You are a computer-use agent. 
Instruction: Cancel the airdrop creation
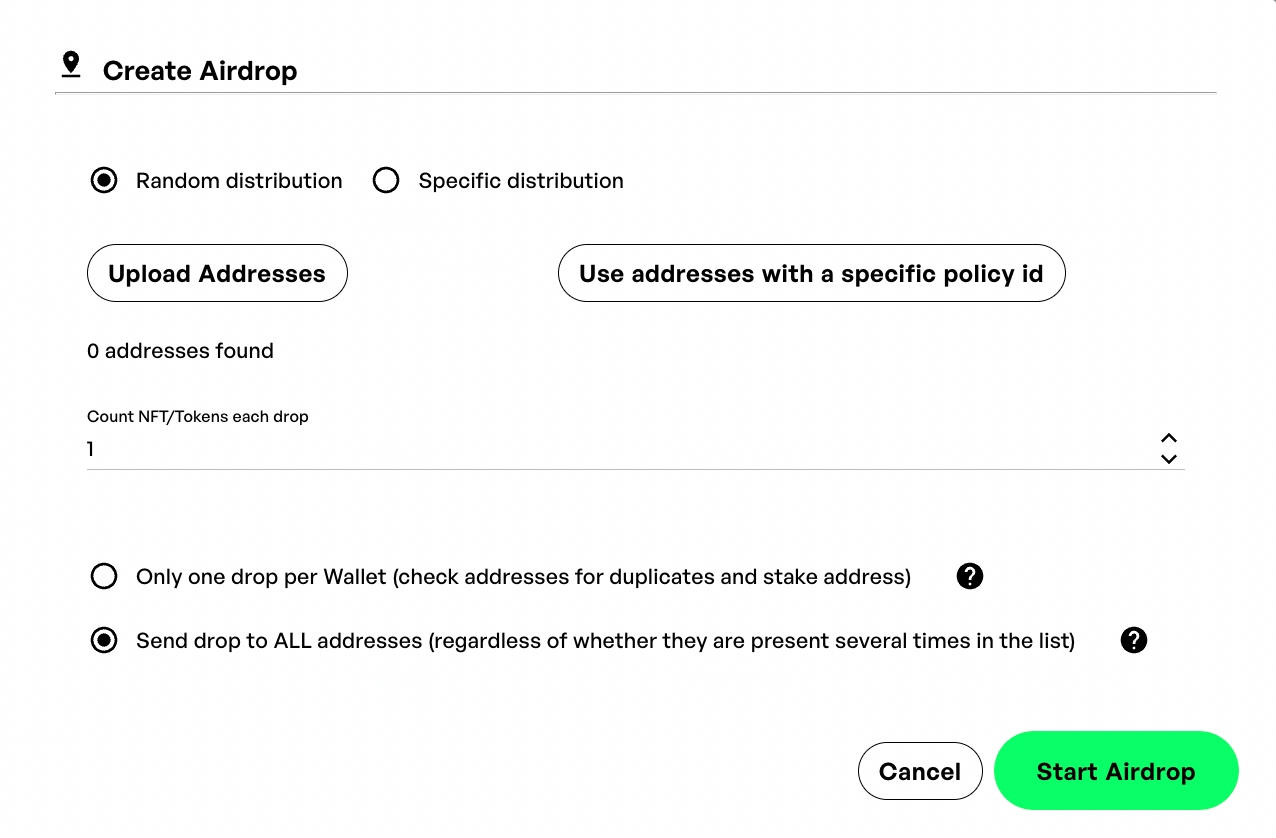coord(919,771)
